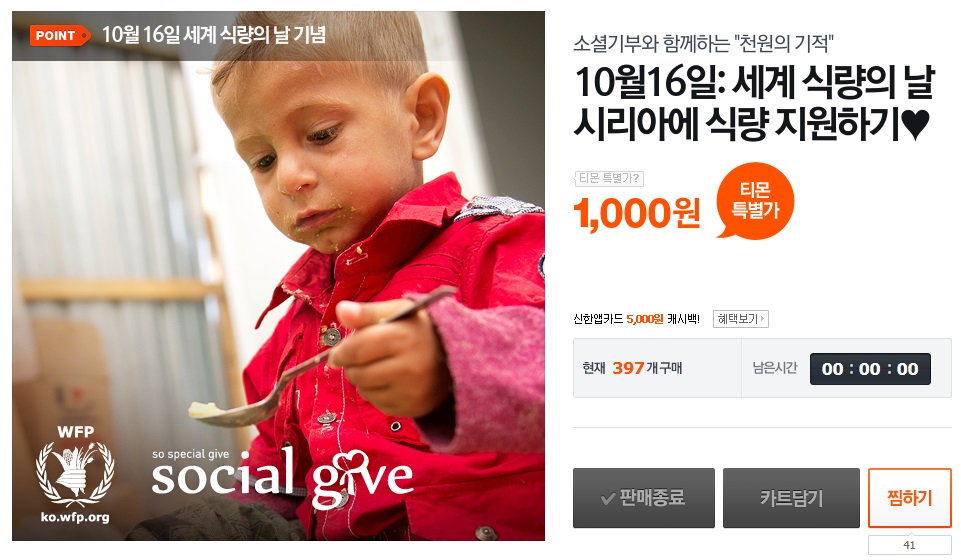Click the 00:00:00 remaining time counter
This screenshot has width=961, height=560.
870,369
